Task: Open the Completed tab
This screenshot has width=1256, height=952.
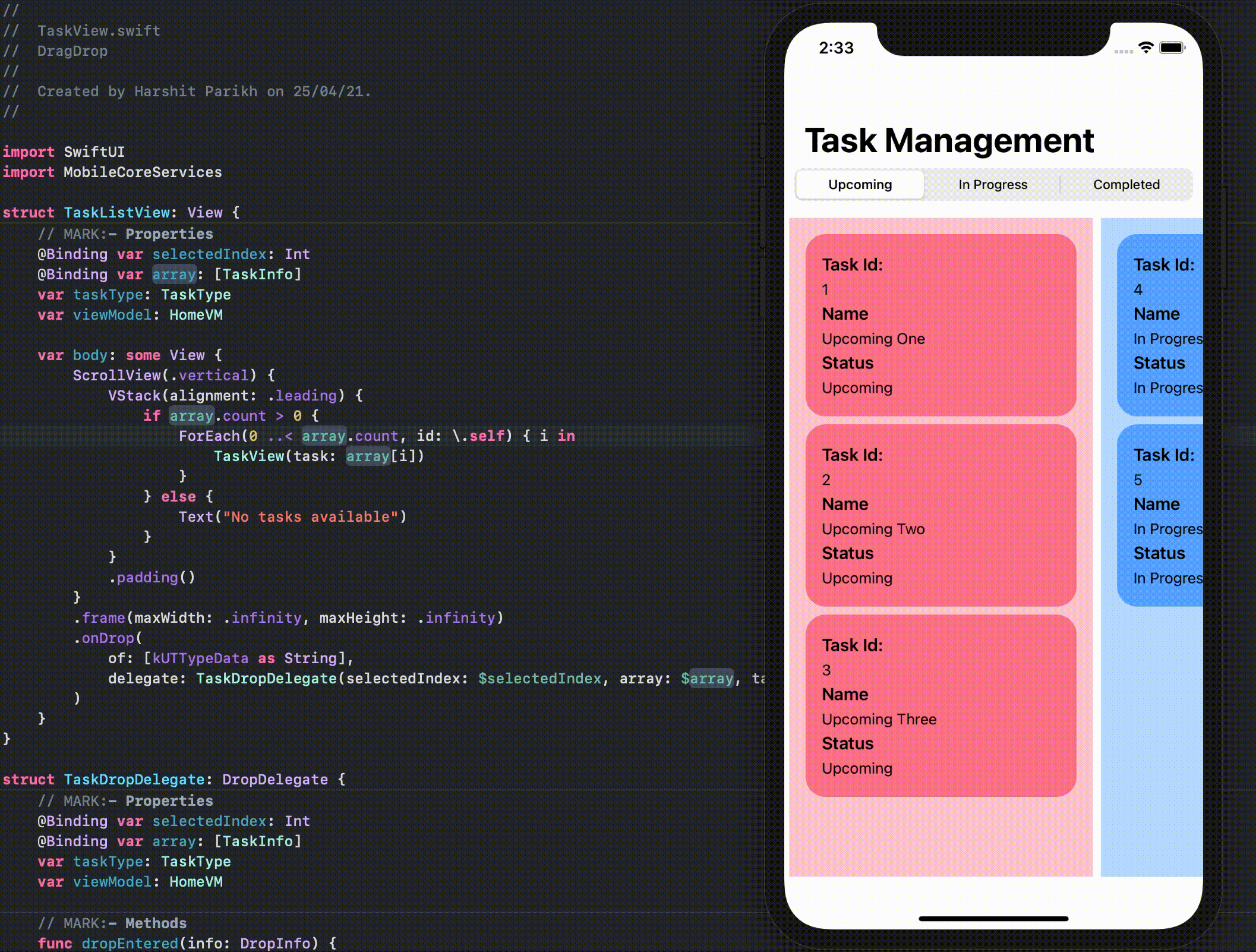Action: [1126, 185]
